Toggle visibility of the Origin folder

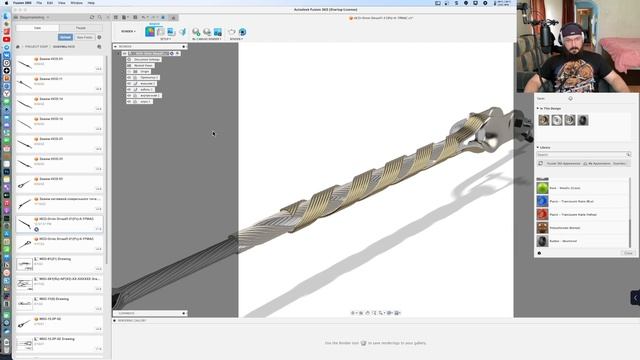pos(129,71)
